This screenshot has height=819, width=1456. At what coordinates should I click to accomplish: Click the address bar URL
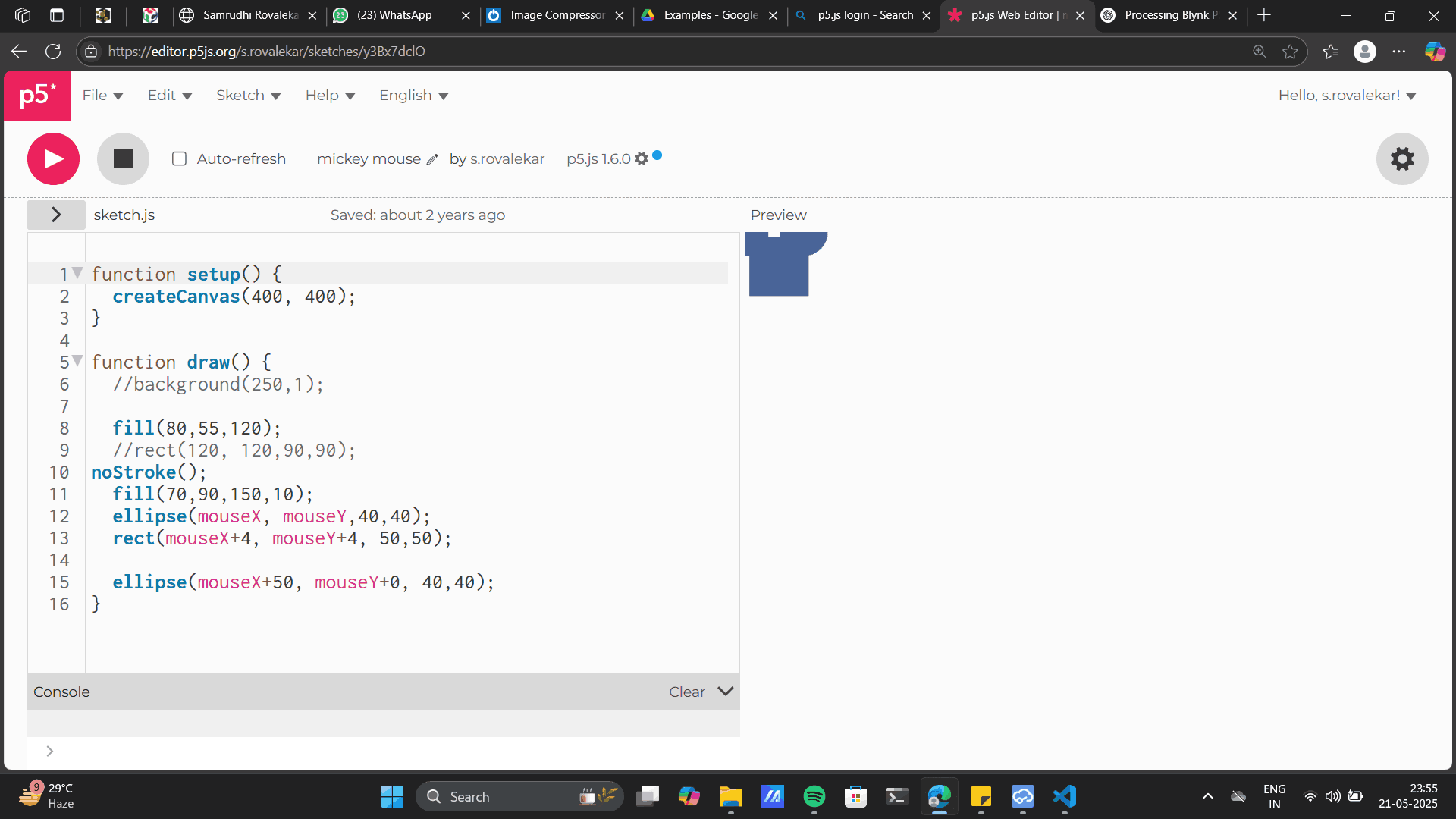(x=267, y=52)
